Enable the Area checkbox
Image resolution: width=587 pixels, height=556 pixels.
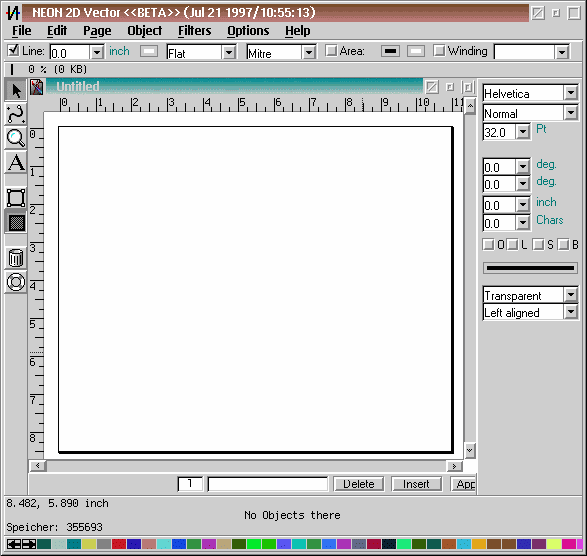pyautogui.click(x=331, y=51)
